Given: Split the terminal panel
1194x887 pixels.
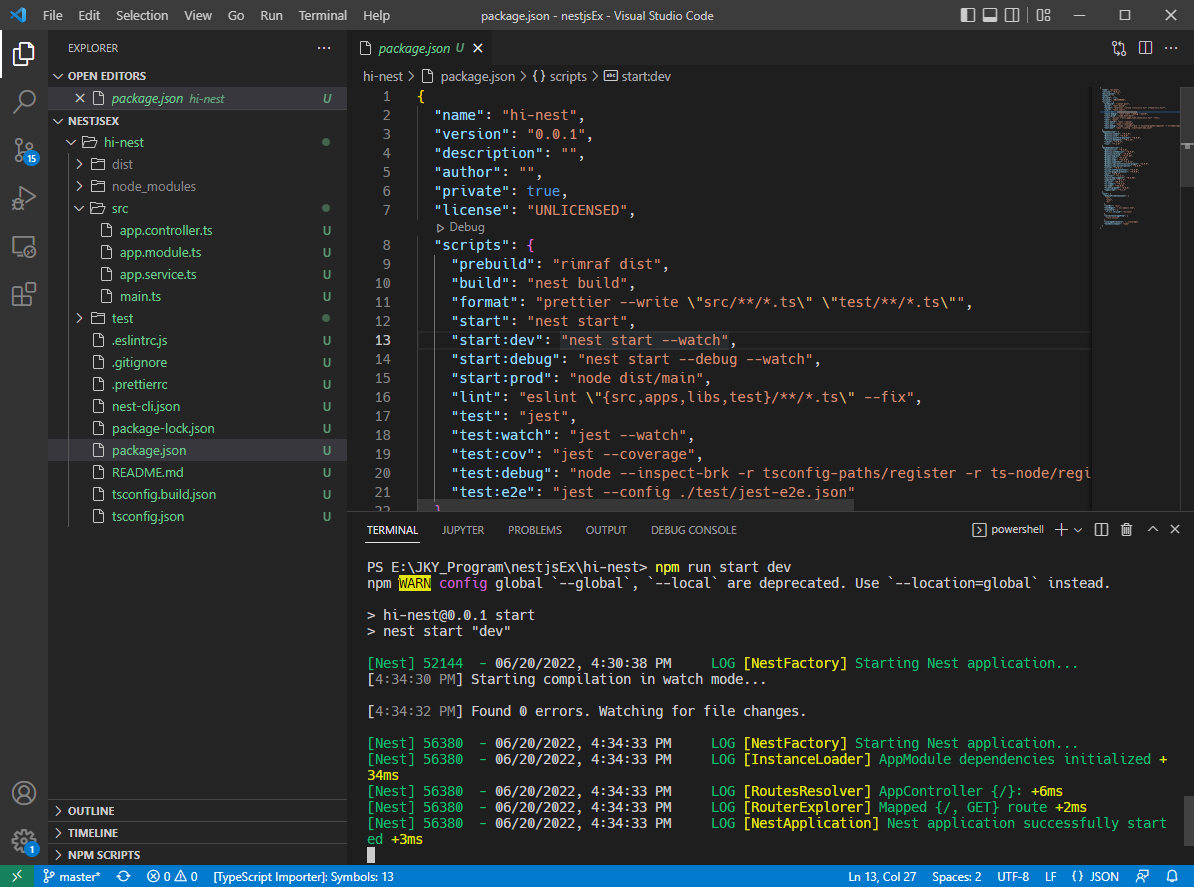Looking at the screenshot, I should tap(1101, 530).
